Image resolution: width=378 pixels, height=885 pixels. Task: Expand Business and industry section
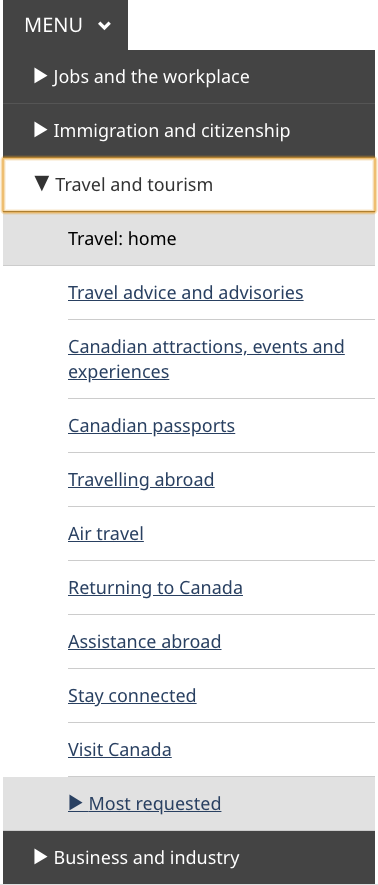pyautogui.click(x=189, y=857)
